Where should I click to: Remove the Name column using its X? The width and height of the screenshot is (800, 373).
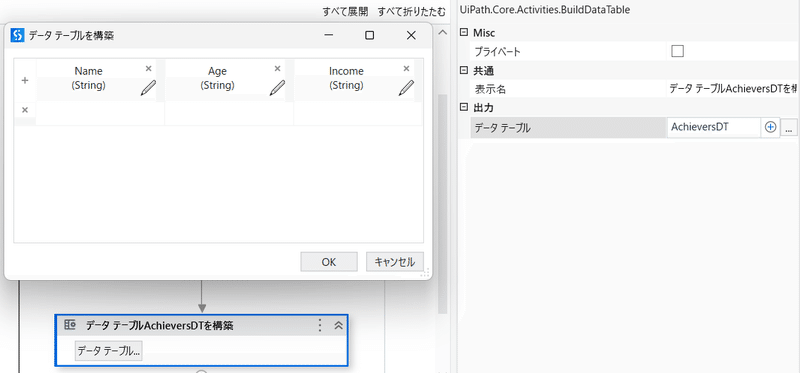[x=148, y=68]
